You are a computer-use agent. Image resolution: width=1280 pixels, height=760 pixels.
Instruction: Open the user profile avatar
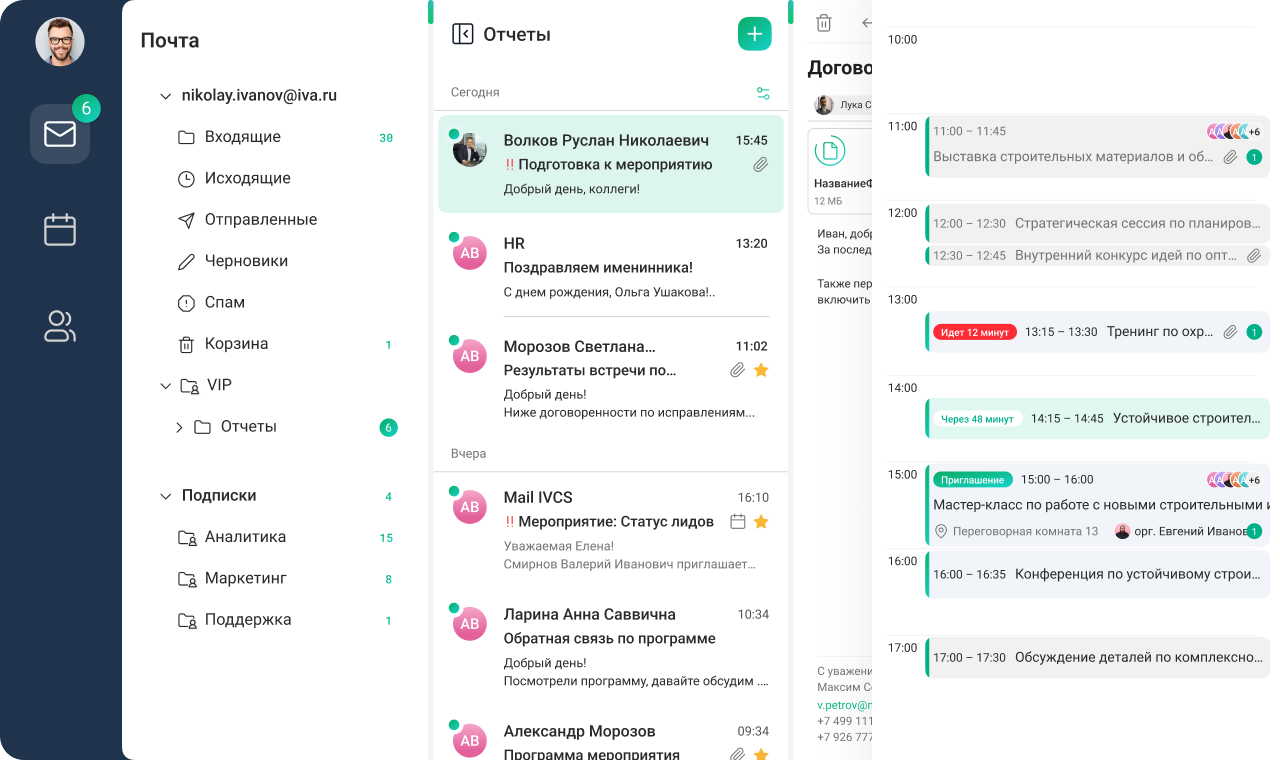click(x=60, y=42)
